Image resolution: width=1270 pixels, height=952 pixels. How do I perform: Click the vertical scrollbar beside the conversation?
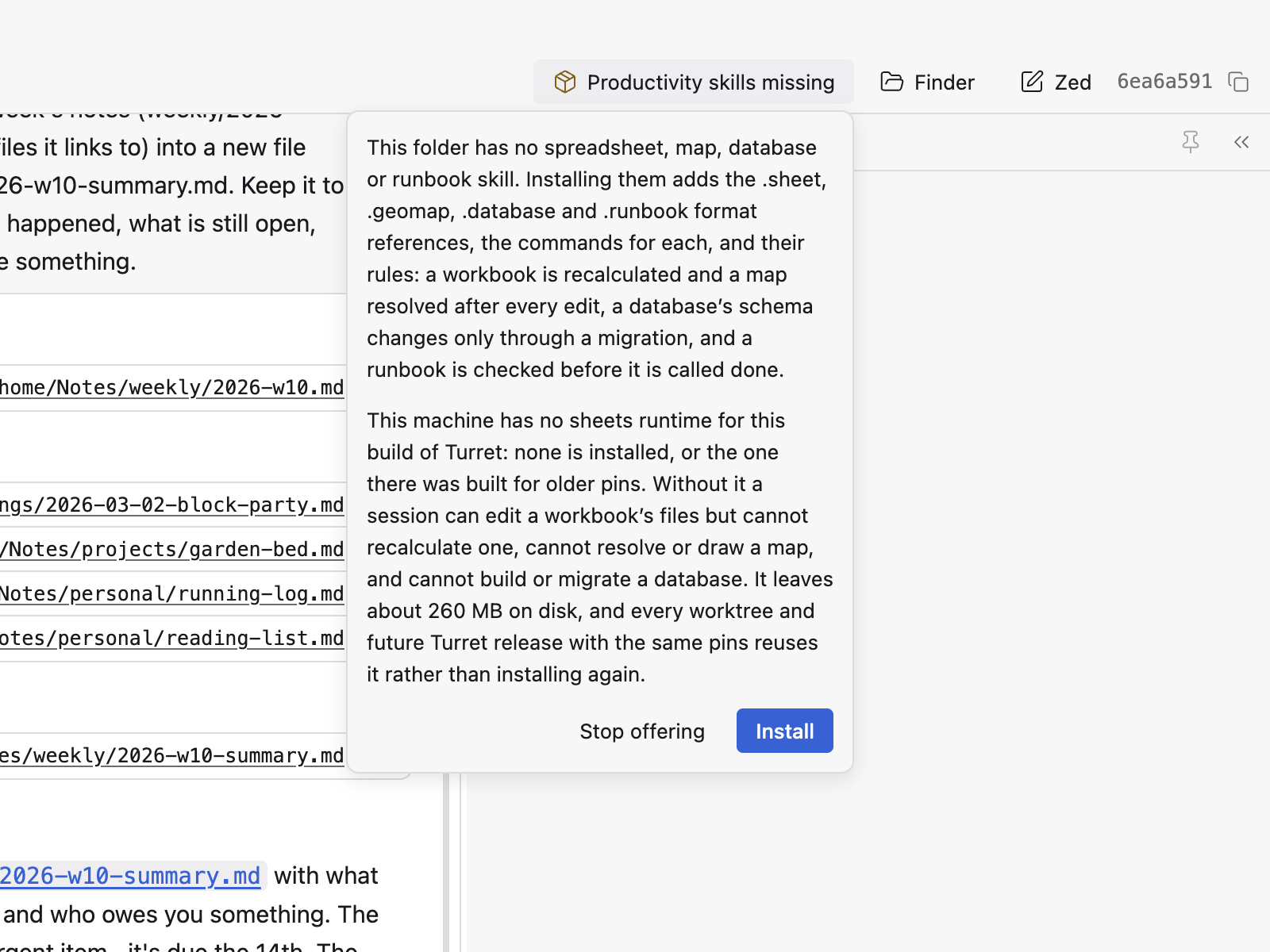pyautogui.click(x=446, y=862)
